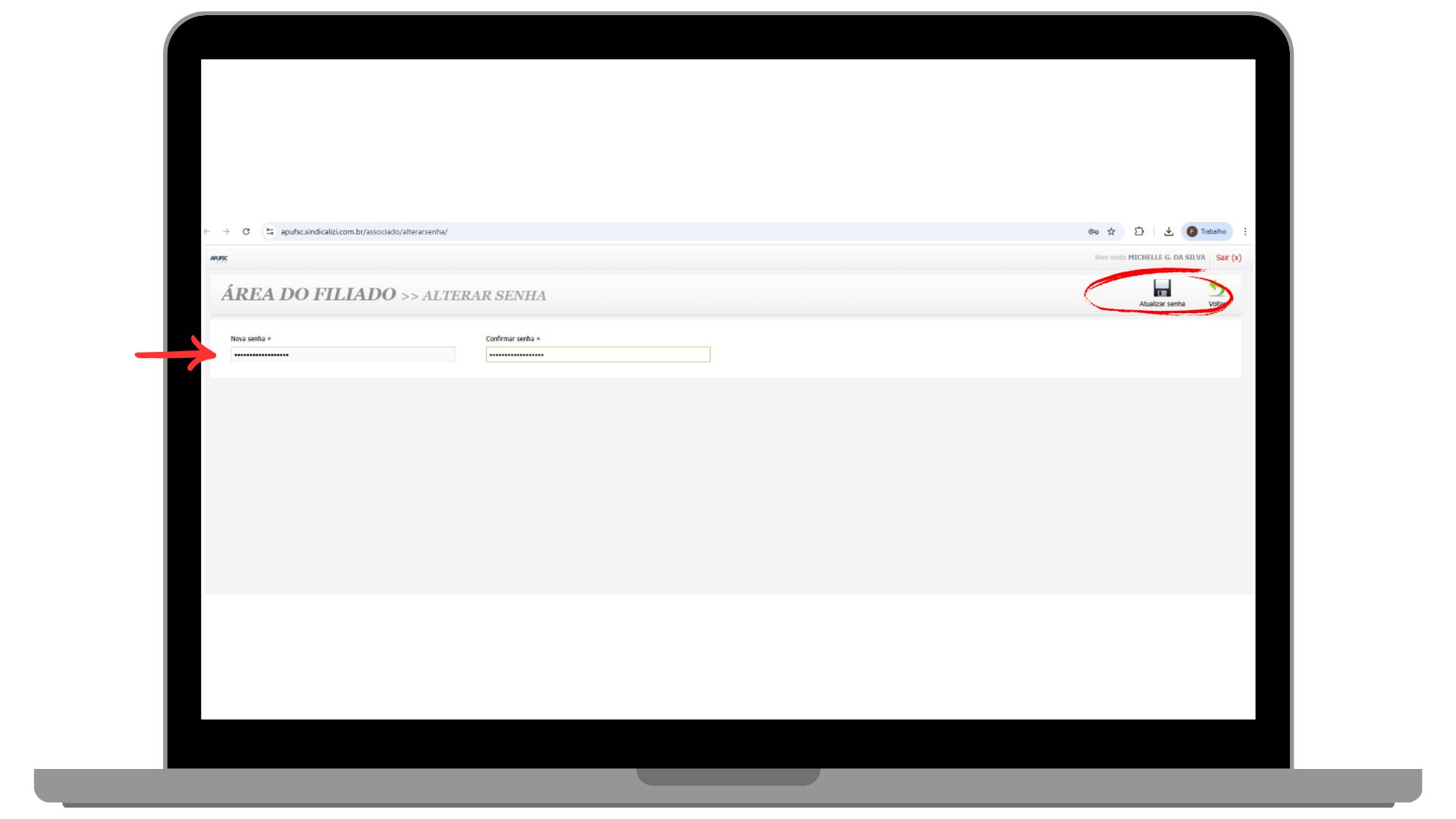
Task: Click the browser address bar URL
Action: [x=364, y=232]
